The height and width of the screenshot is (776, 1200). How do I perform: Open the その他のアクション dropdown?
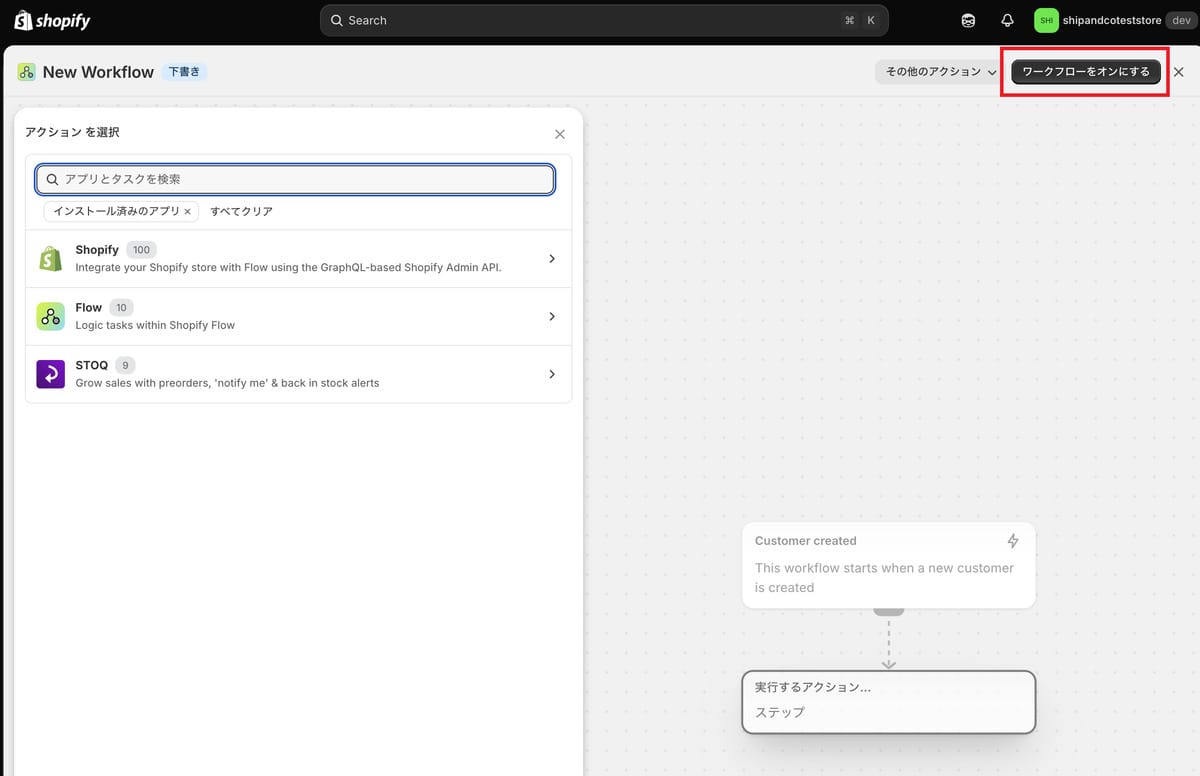click(940, 72)
